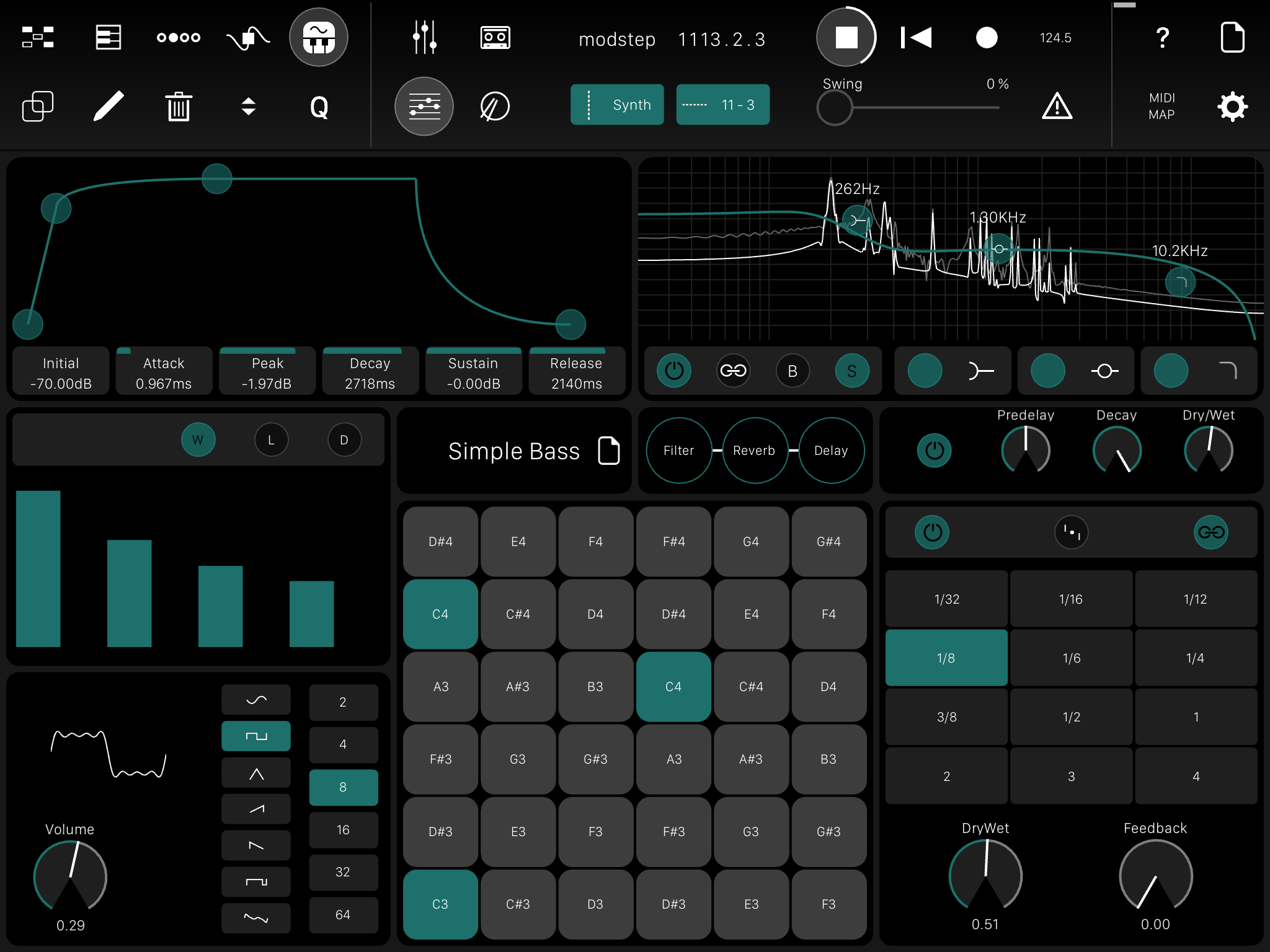Viewport: 1270px width, 952px height.
Task: Open the Synth track selector
Action: 617,105
